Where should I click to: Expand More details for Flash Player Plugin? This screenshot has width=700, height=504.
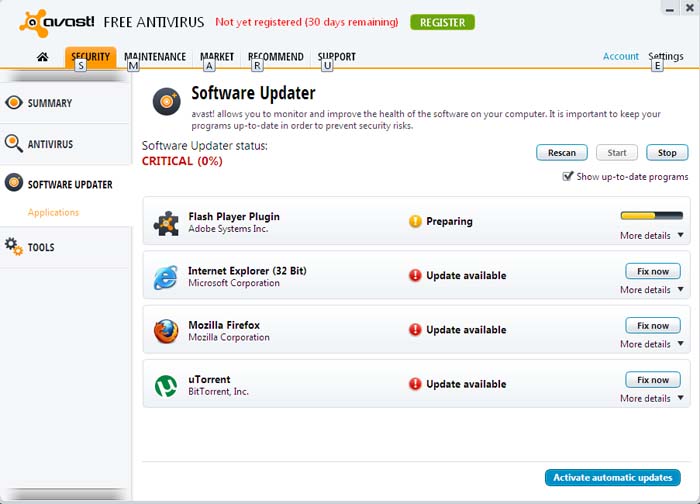(x=652, y=235)
